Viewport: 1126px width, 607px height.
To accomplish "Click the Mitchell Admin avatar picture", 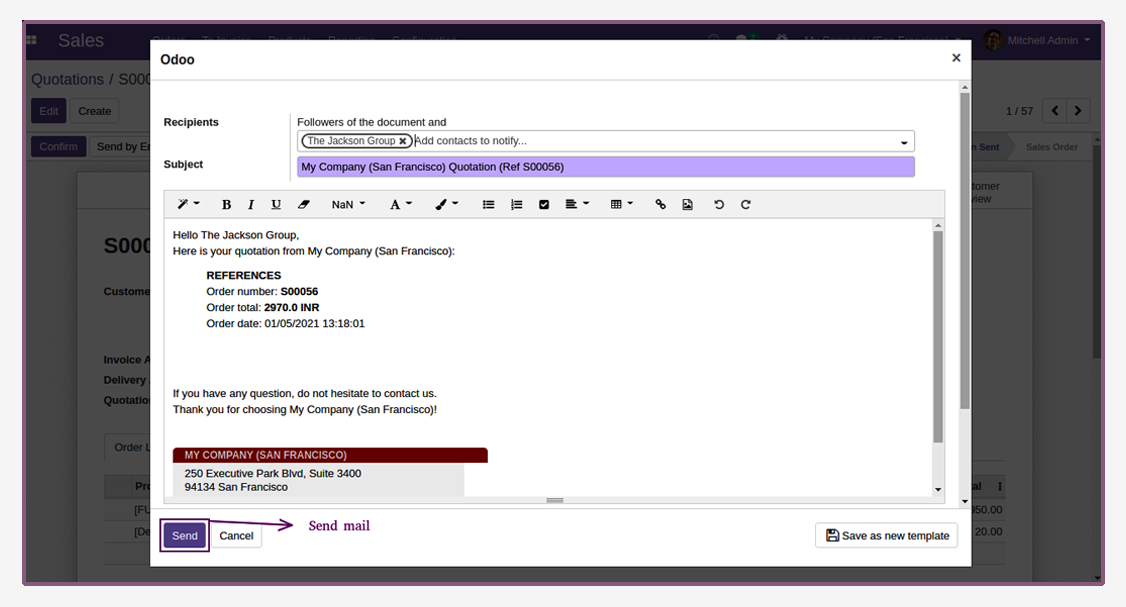I will pyautogui.click(x=993, y=40).
